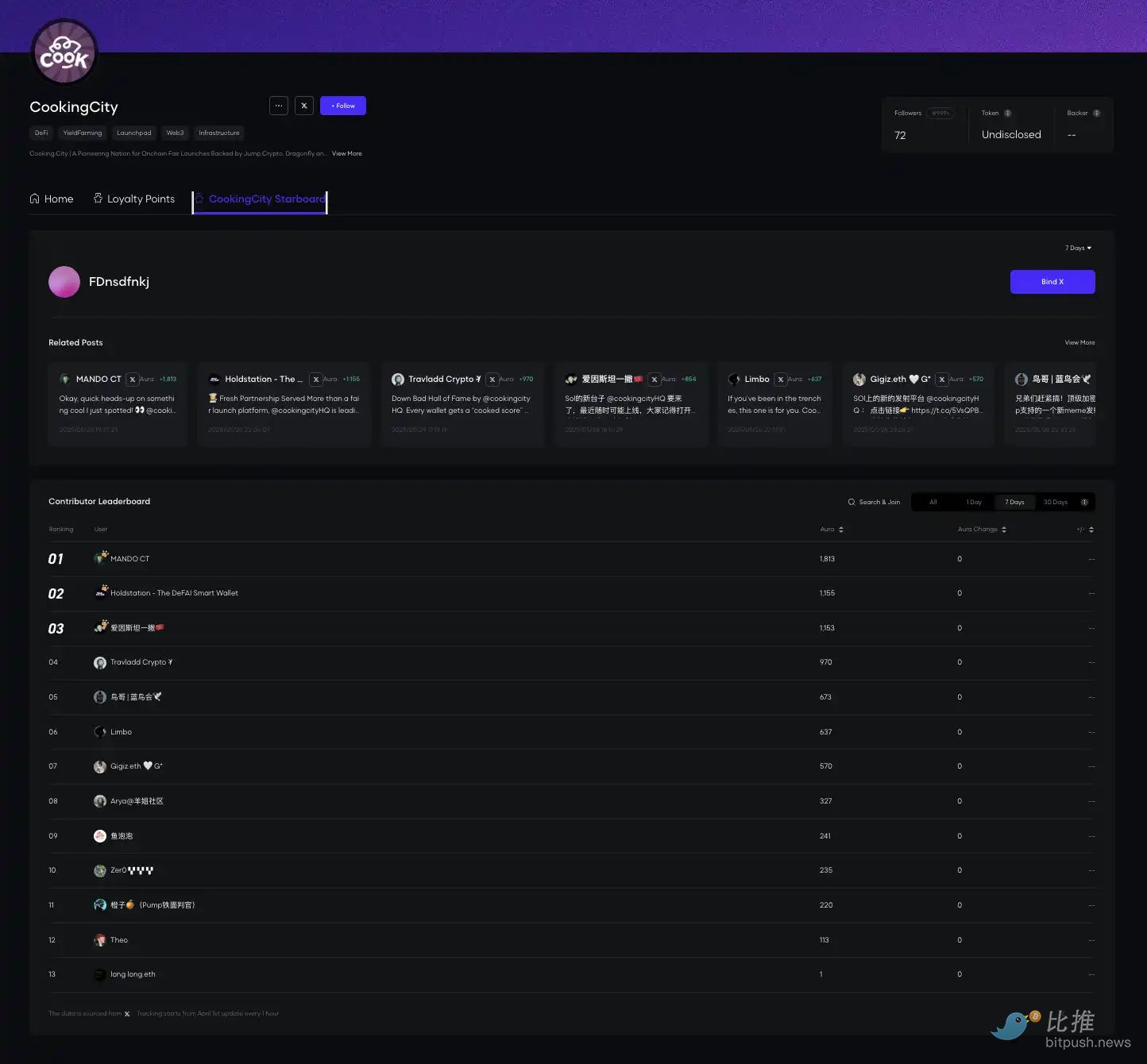Select the All leaderboard time filter
Image resolution: width=1147 pixels, height=1064 pixels.
pos(933,502)
